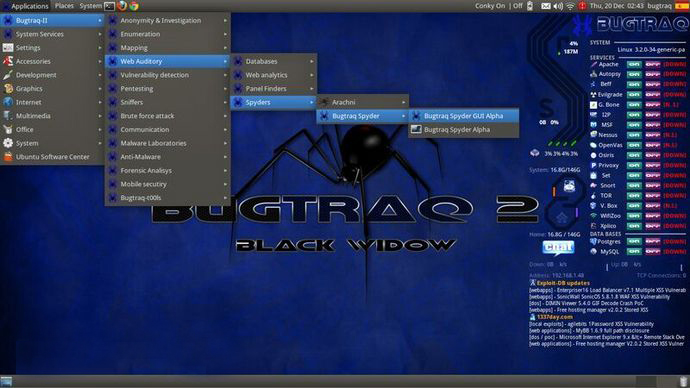
Task: Select Bugtraq Spyder GUI Alpha entry
Action: click(x=463, y=116)
